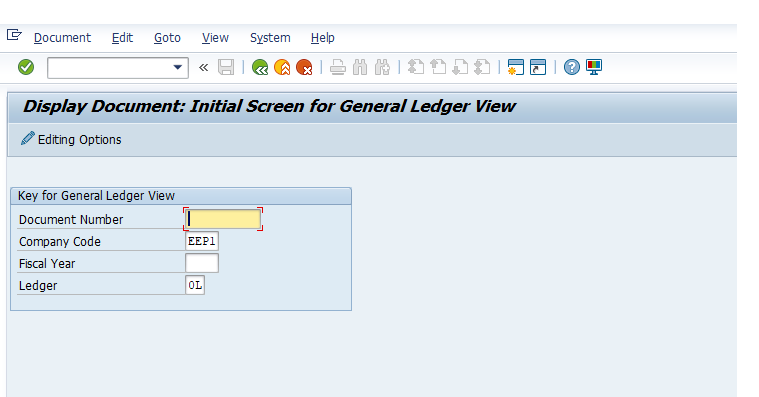The image size is (759, 397).
Task: Expand the command field dropdown arrow
Action: (178, 67)
